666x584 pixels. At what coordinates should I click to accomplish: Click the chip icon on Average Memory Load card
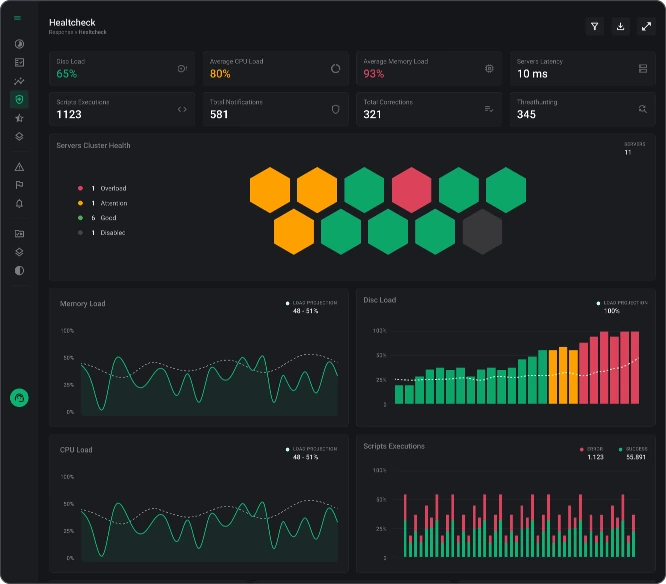coord(489,68)
